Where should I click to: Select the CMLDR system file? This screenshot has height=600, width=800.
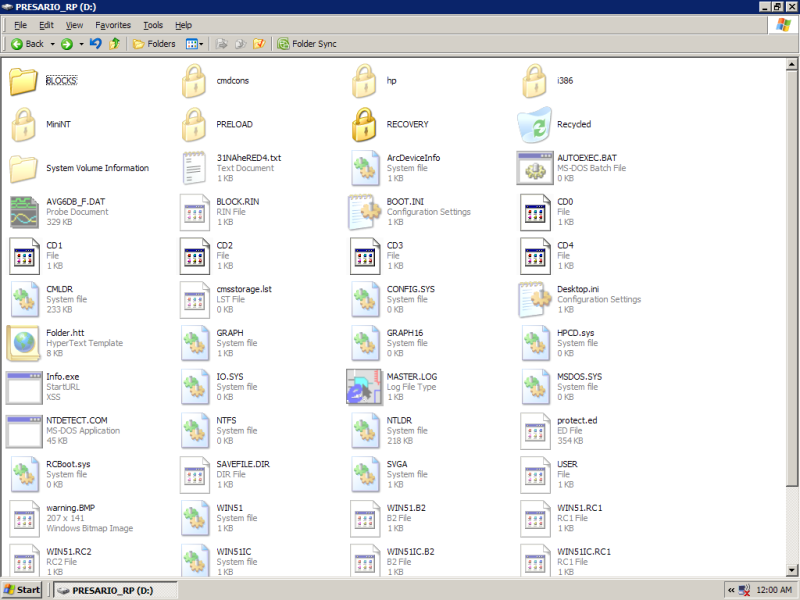[x=24, y=299]
